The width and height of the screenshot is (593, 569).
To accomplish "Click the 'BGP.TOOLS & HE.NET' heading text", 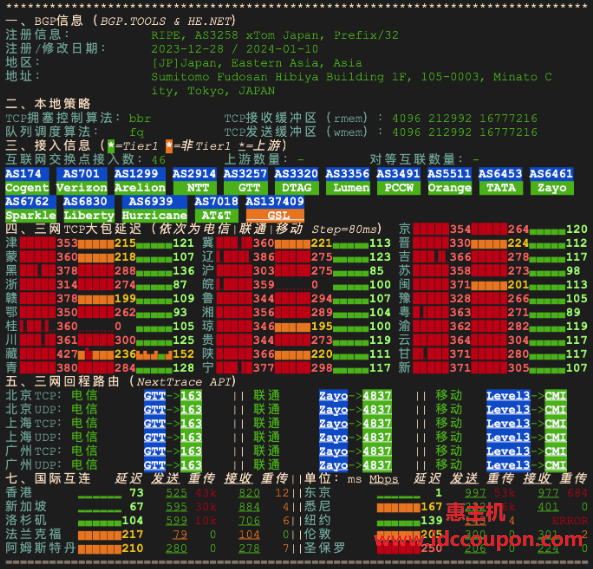I will click(x=165, y=21).
